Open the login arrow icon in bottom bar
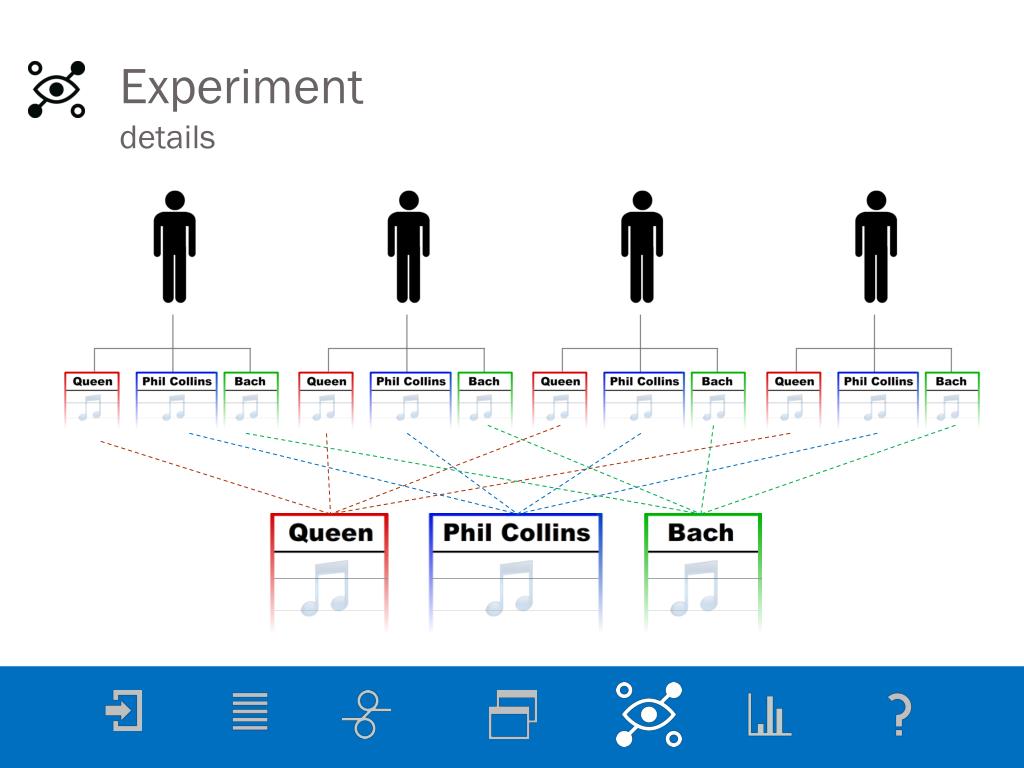Viewport: 1024px width, 768px height. pos(124,711)
